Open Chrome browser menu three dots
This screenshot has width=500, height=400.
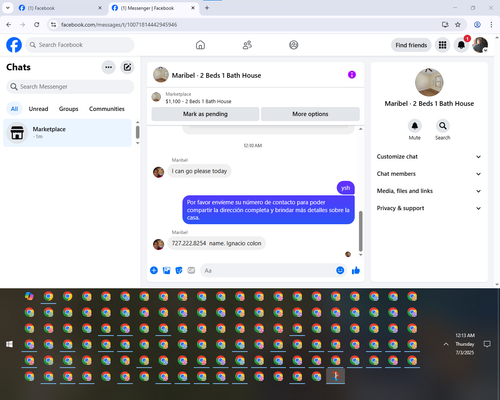pyautogui.click(x=491, y=25)
